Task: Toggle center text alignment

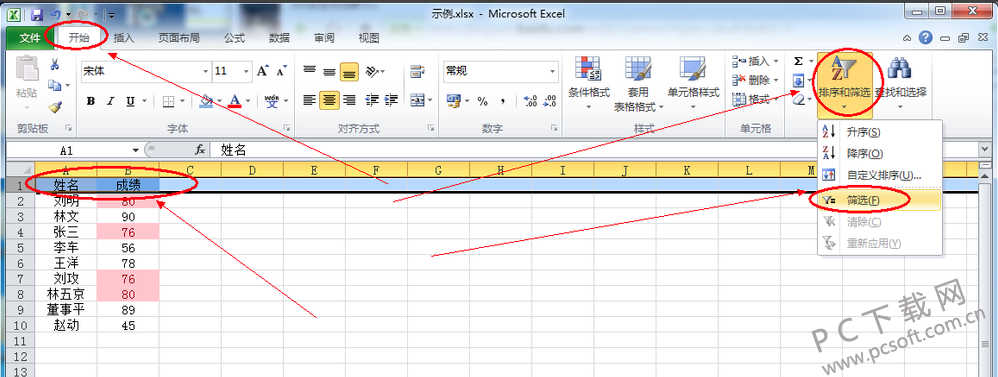Action: [329, 100]
